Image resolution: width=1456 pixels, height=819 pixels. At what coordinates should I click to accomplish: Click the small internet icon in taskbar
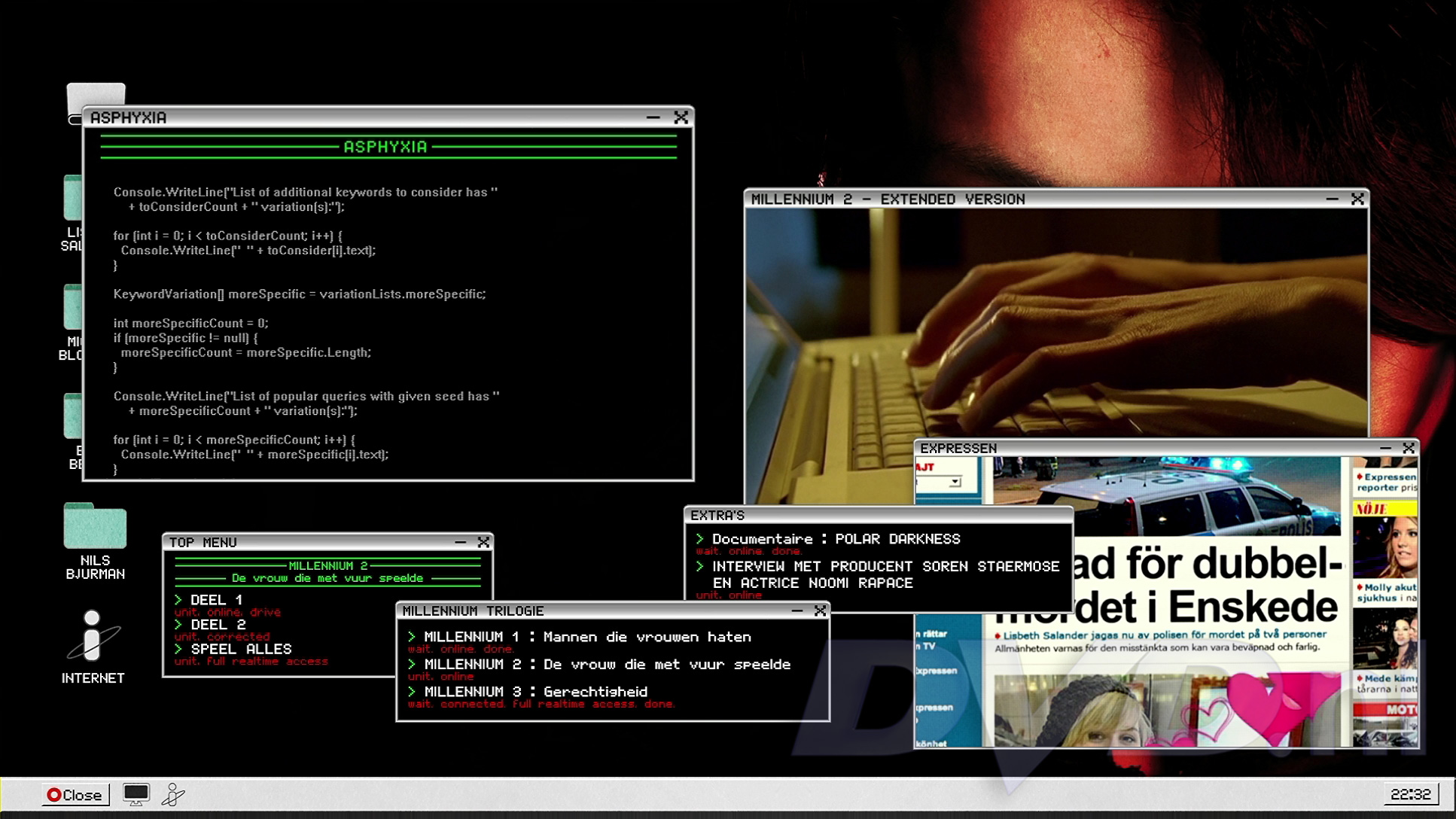pos(173,795)
